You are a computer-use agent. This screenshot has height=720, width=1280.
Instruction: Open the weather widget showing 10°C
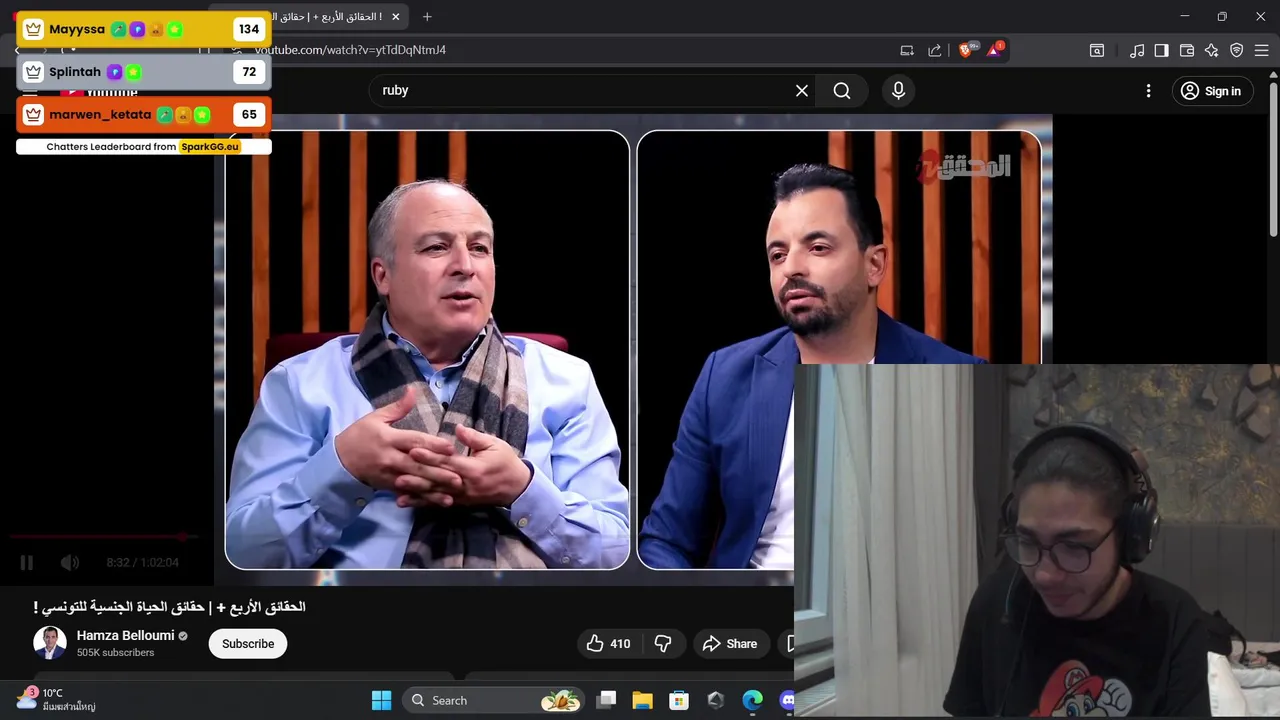click(x=56, y=699)
